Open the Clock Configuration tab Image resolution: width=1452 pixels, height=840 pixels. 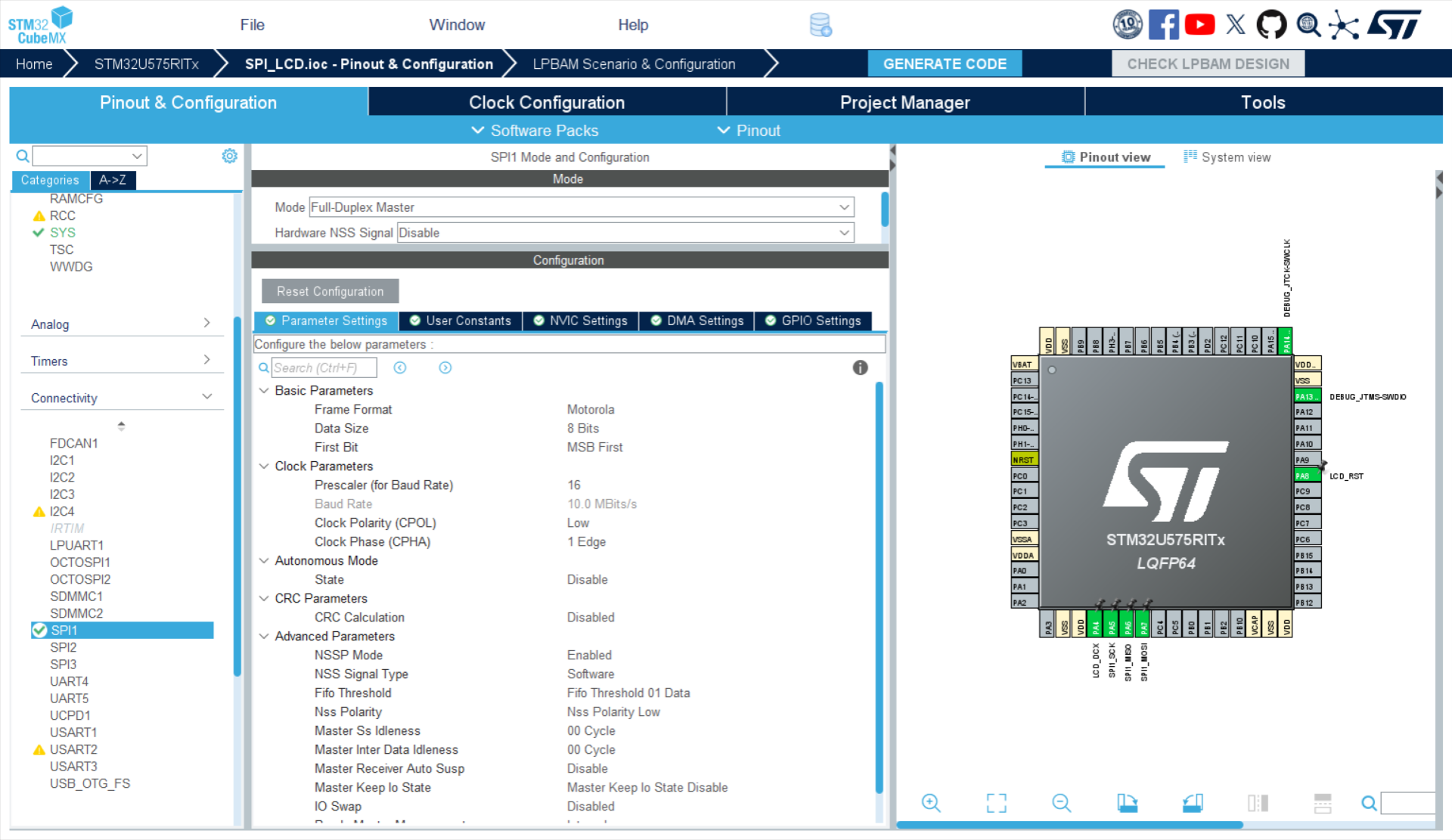point(546,102)
